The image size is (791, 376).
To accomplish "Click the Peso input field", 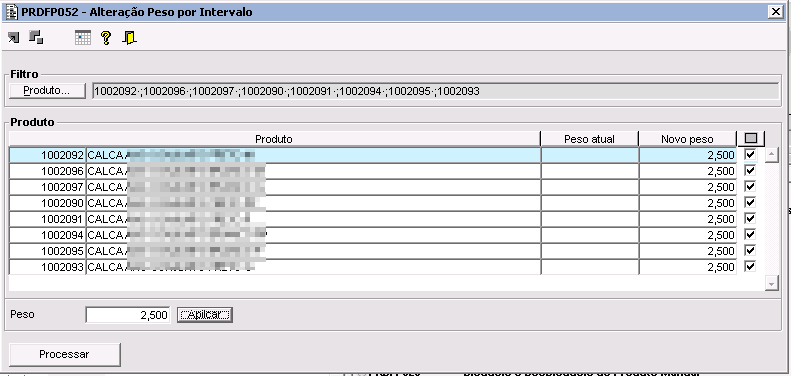I will pos(128,314).
